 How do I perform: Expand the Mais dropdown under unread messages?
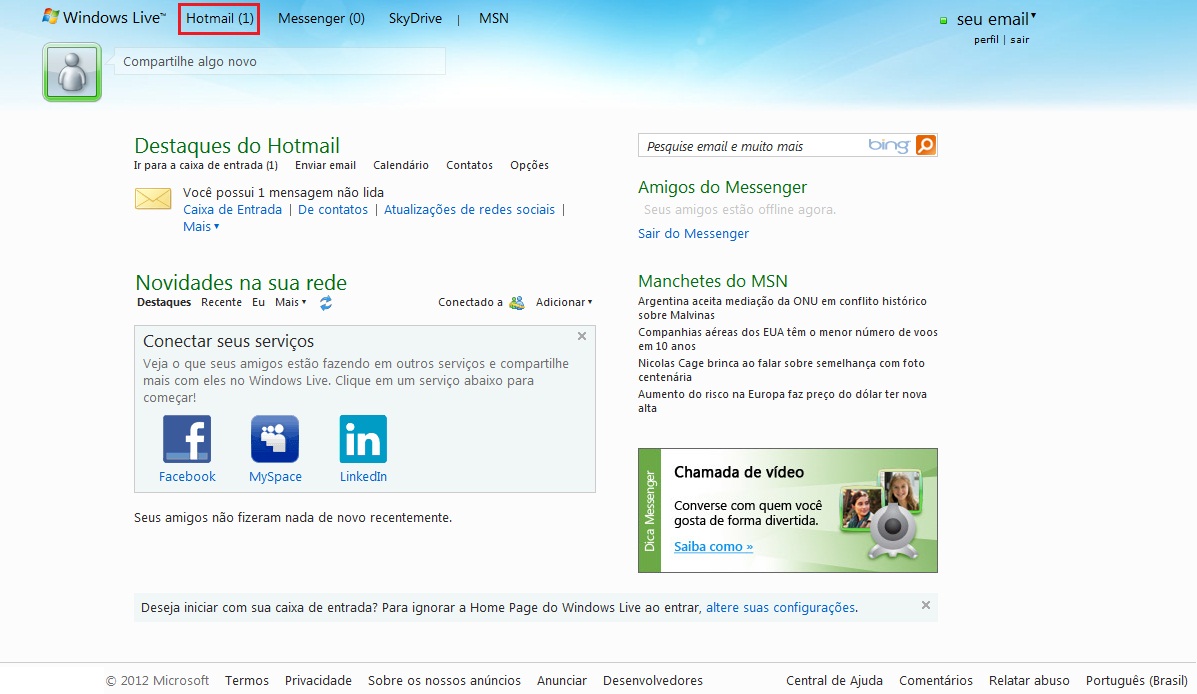pyautogui.click(x=201, y=227)
